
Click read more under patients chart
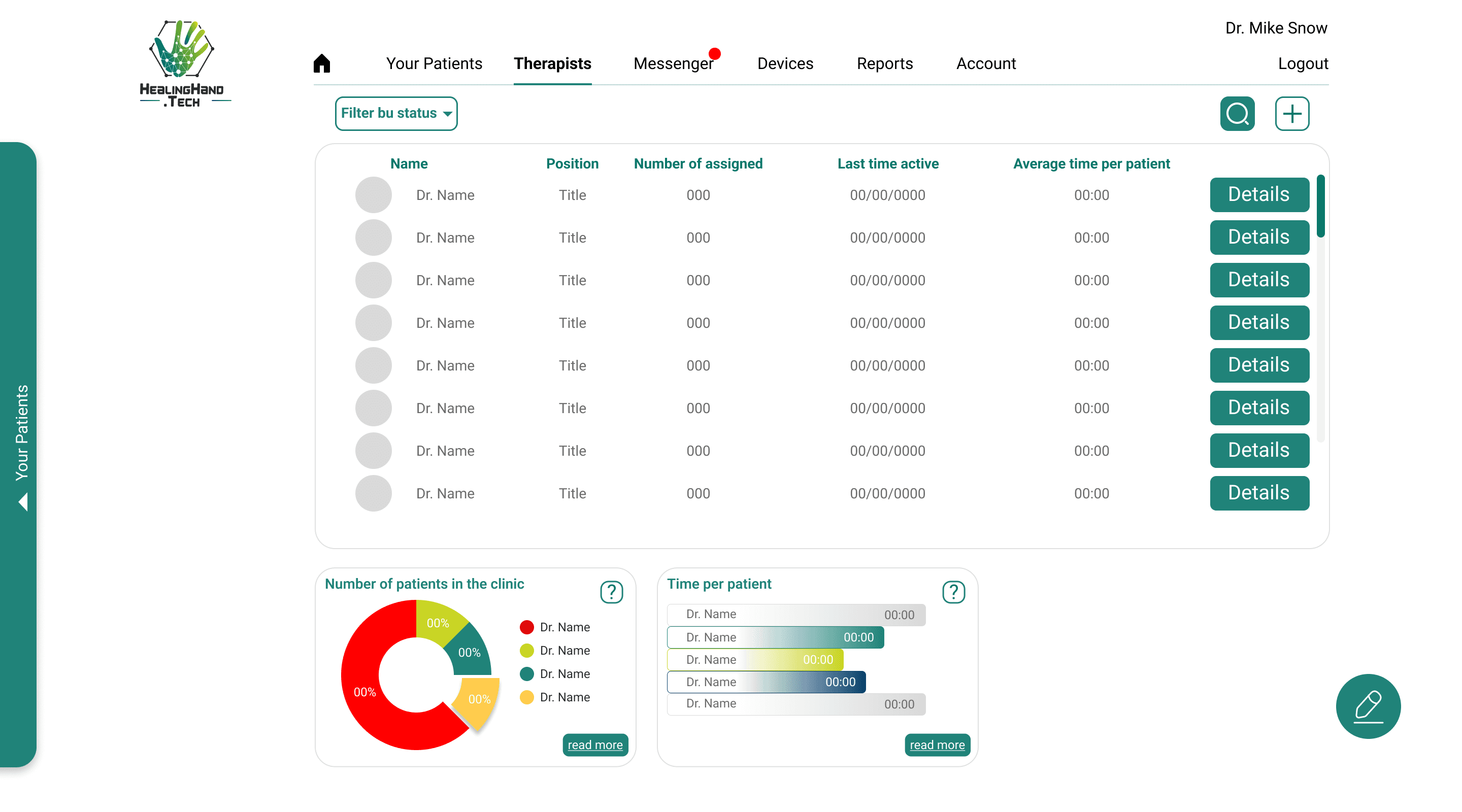coord(595,745)
